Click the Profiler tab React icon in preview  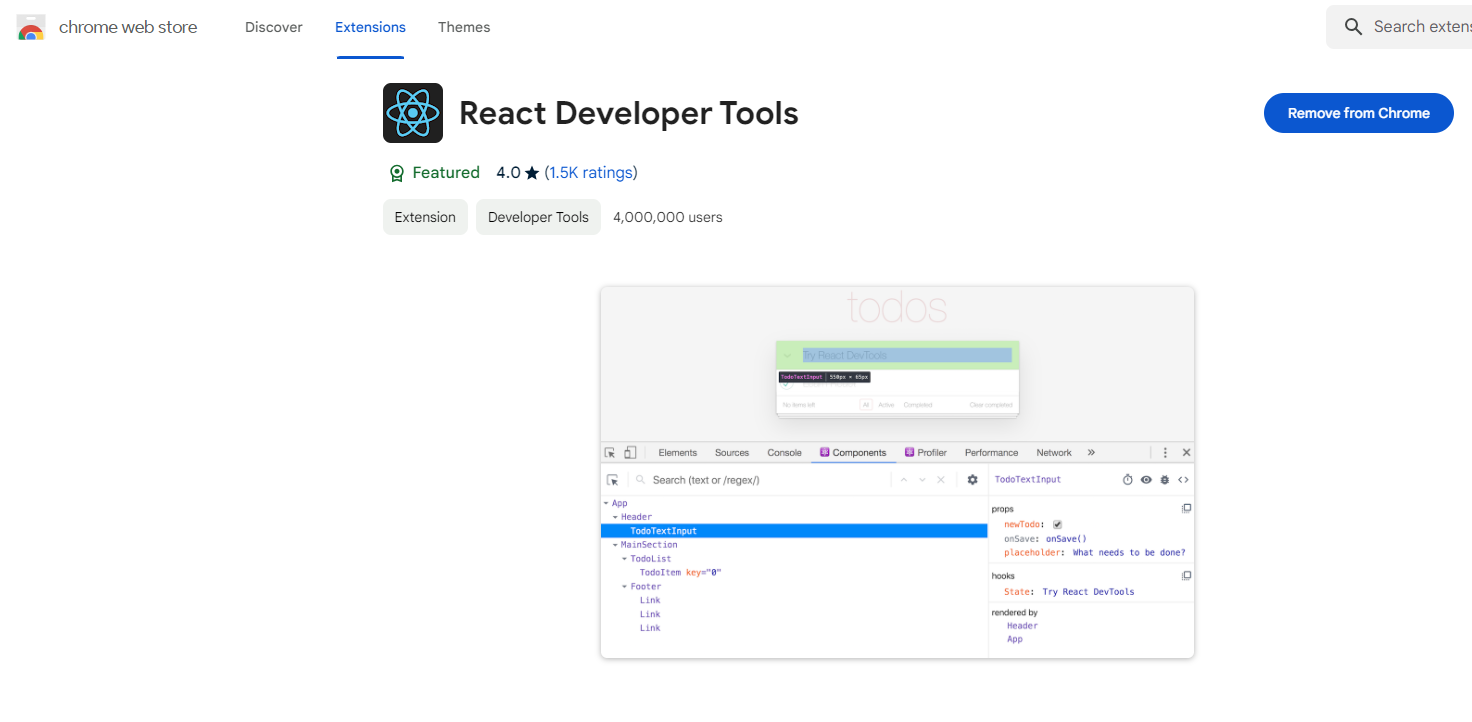[x=910, y=453]
